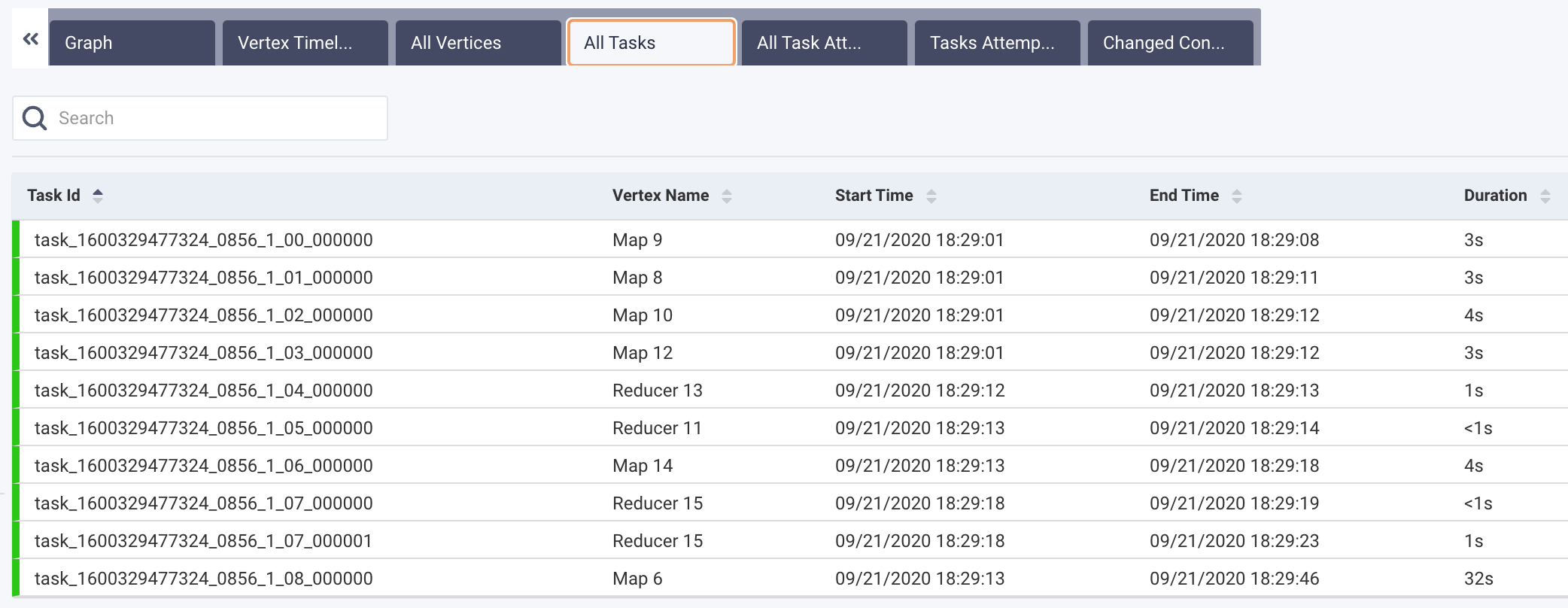Open task ending in 1_02_000000
The image size is (1568, 608).
[x=204, y=315]
